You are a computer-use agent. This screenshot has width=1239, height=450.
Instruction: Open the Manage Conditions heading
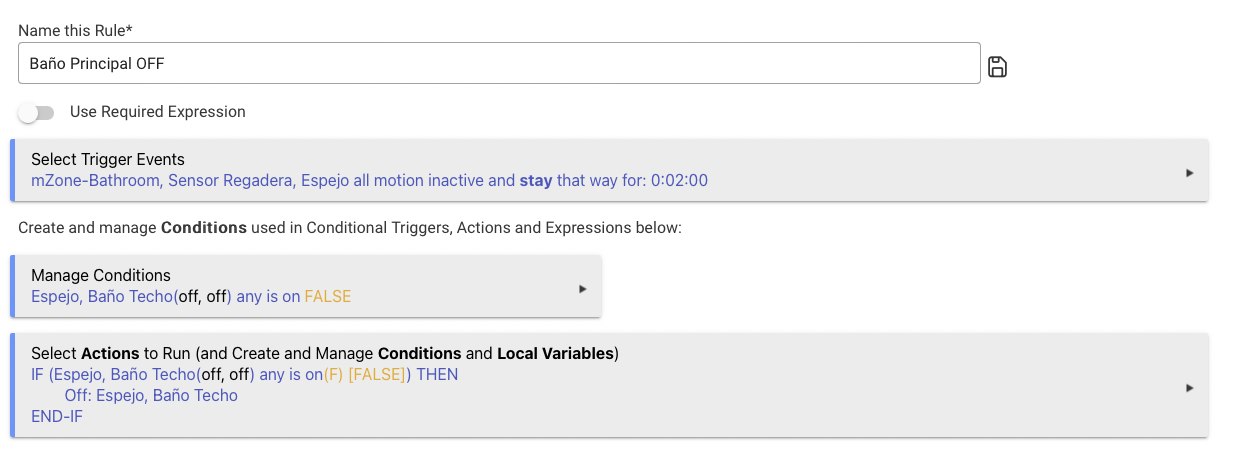click(x=101, y=275)
